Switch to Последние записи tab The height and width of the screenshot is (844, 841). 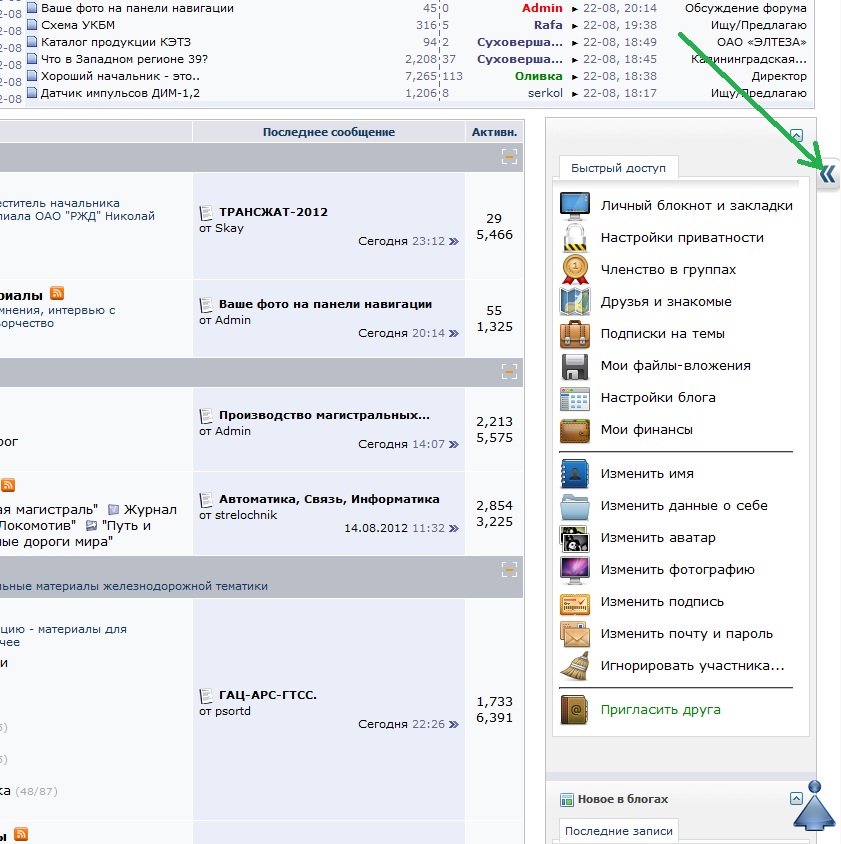[617, 831]
